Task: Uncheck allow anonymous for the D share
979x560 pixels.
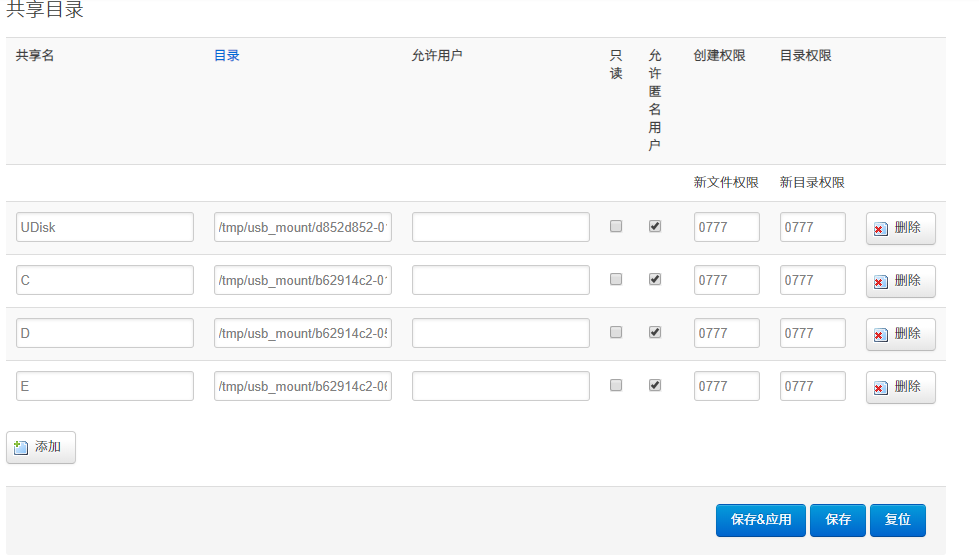Action: click(x=655, y=332)
